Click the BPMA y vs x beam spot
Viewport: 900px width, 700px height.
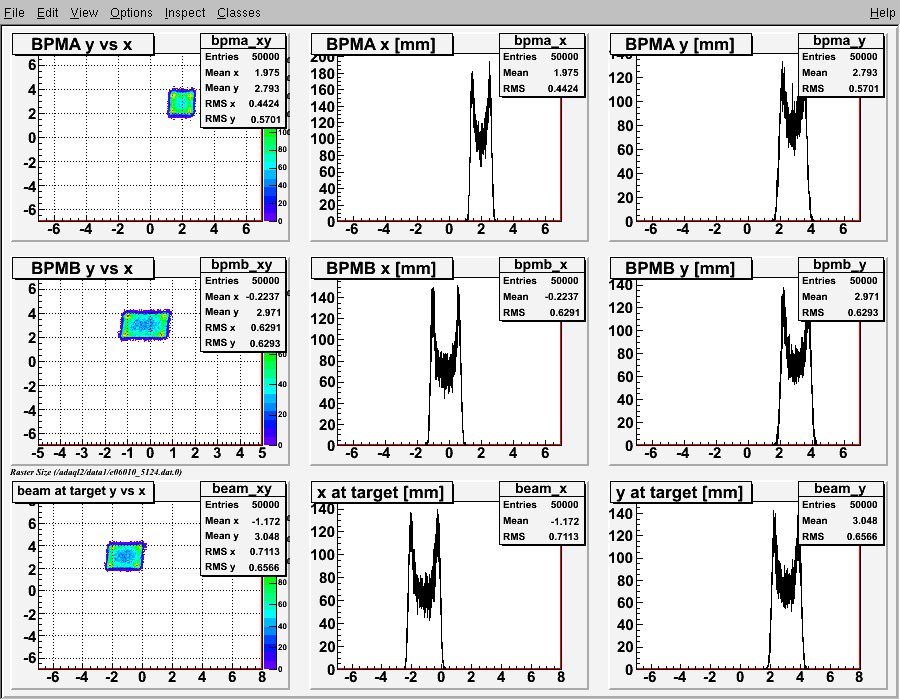pos(182,103)
